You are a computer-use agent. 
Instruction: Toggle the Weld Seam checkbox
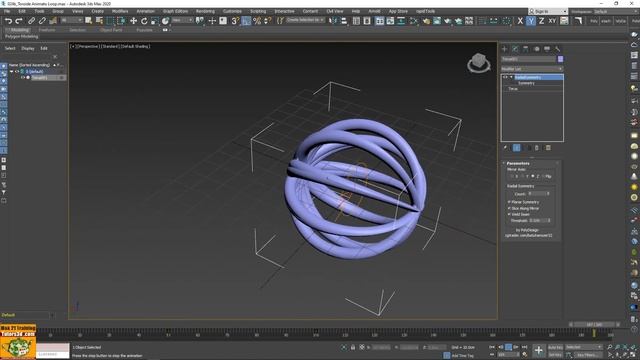(x=509, y=214)
